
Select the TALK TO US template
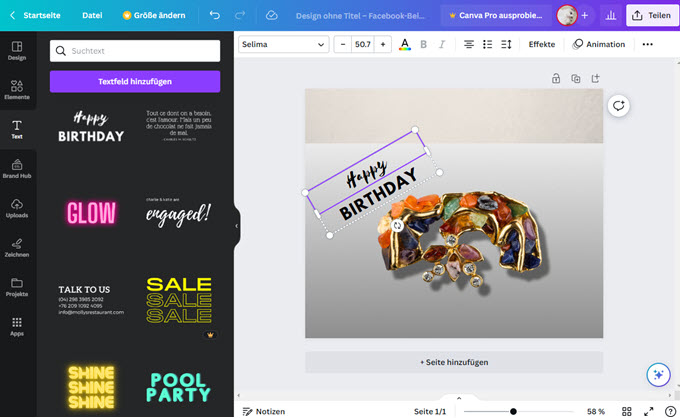click(x=91, y=299)
